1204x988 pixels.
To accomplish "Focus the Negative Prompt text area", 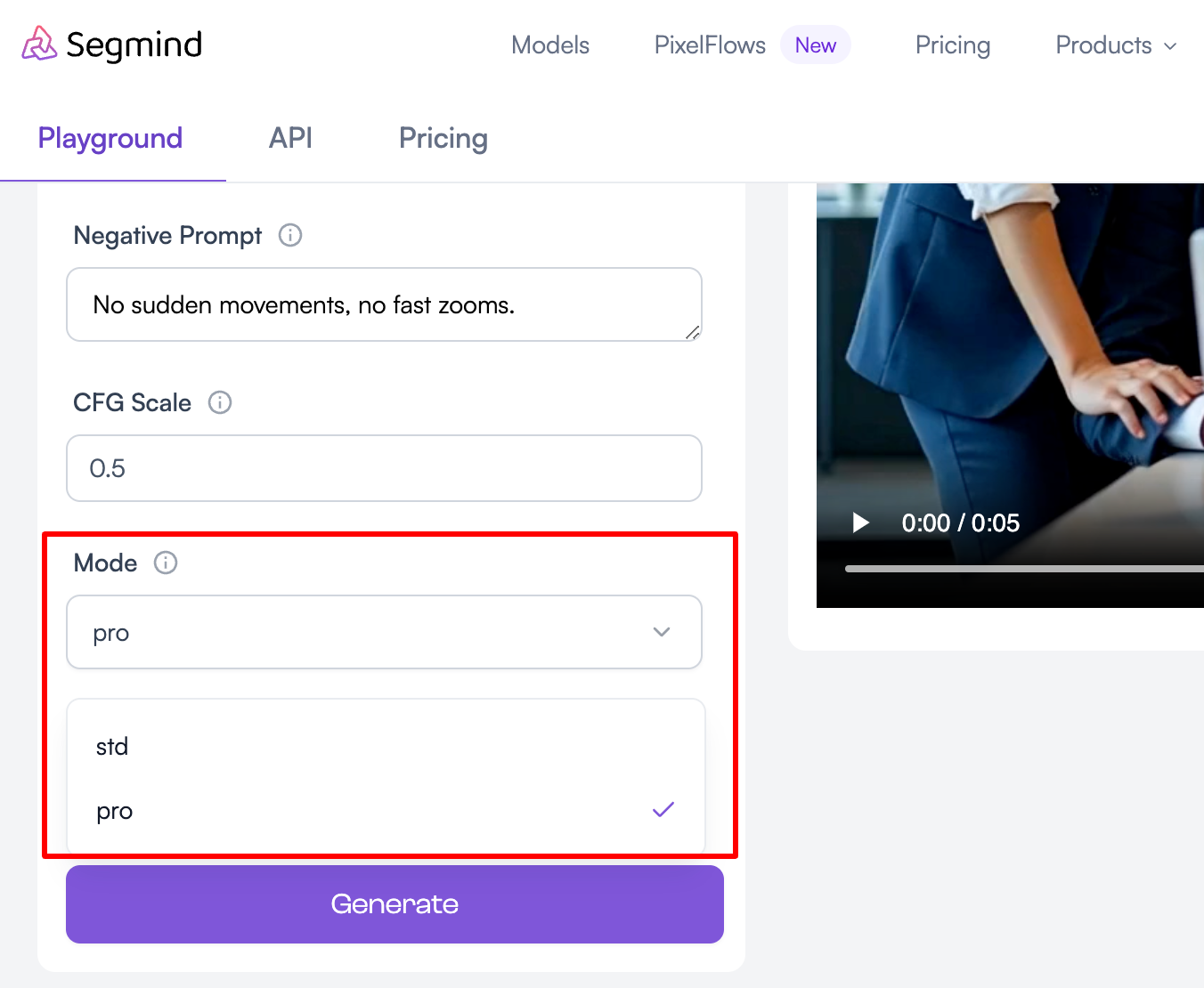I will tap(384, 304).
